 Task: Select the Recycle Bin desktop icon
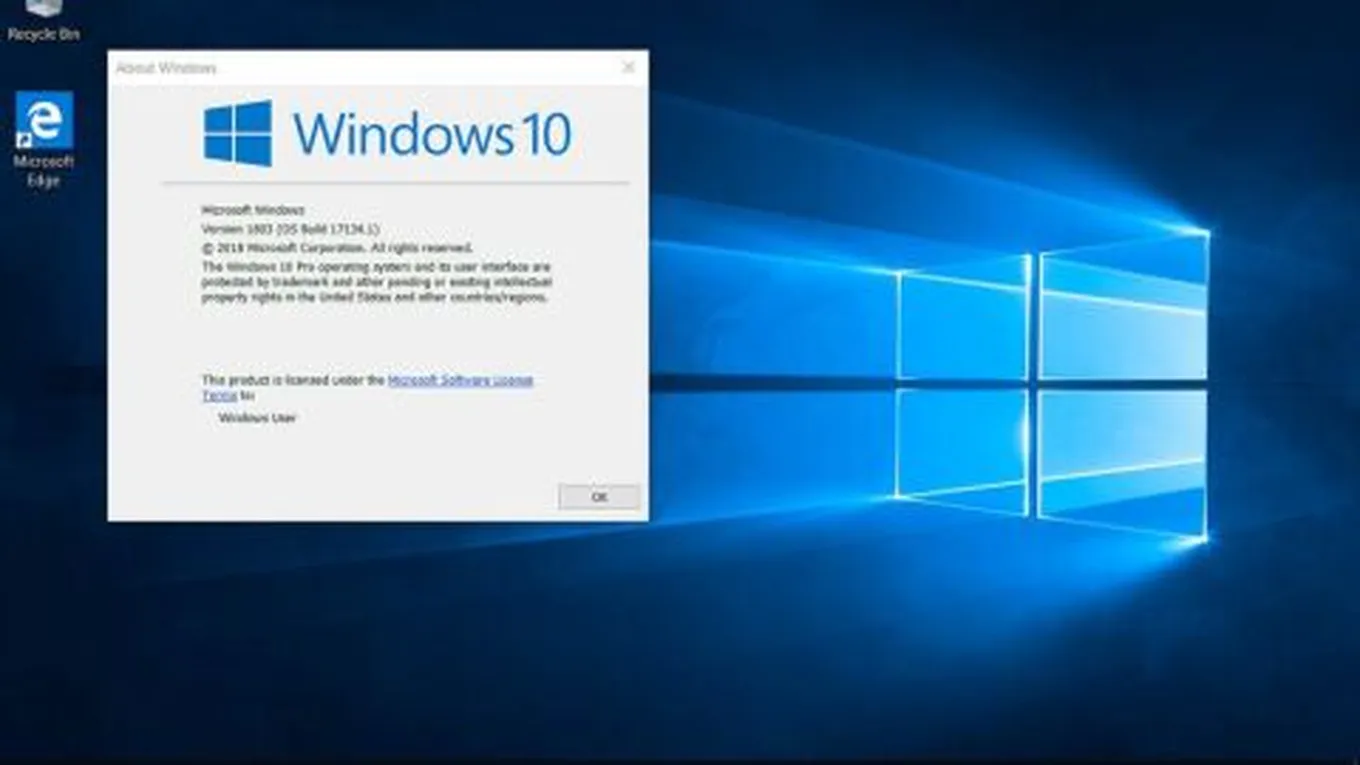(x=43, y=10)
